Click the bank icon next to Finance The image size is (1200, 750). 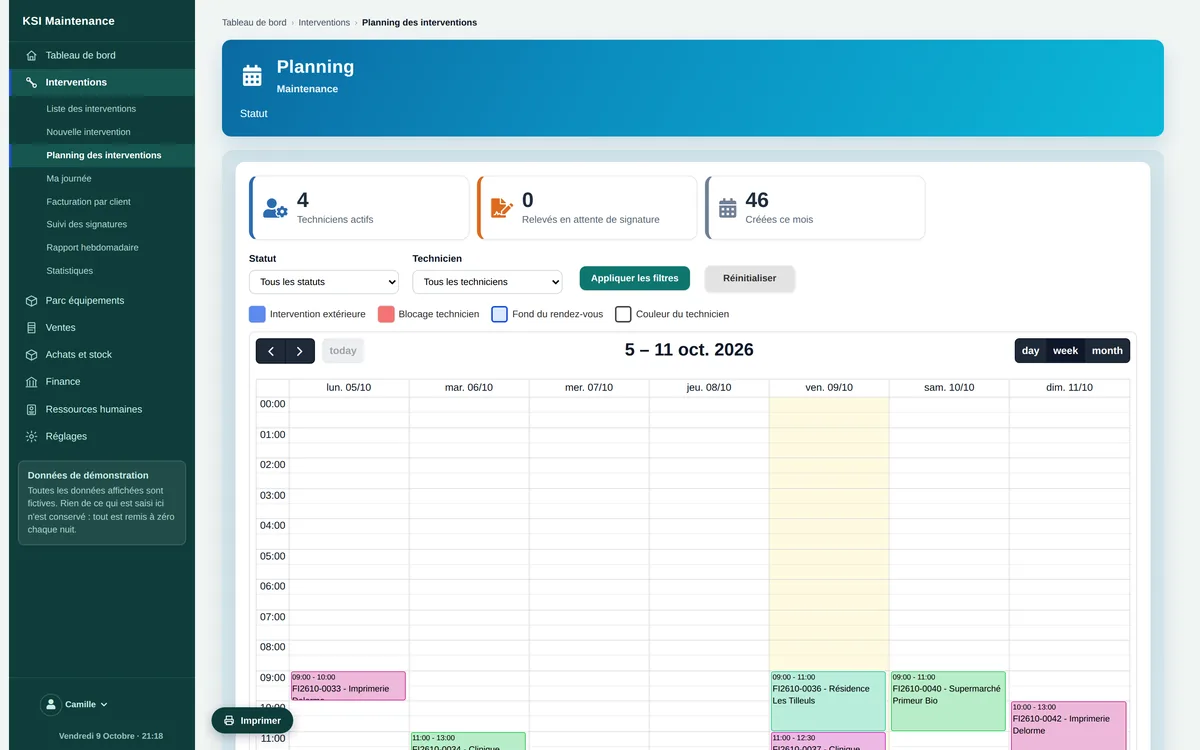31,382
